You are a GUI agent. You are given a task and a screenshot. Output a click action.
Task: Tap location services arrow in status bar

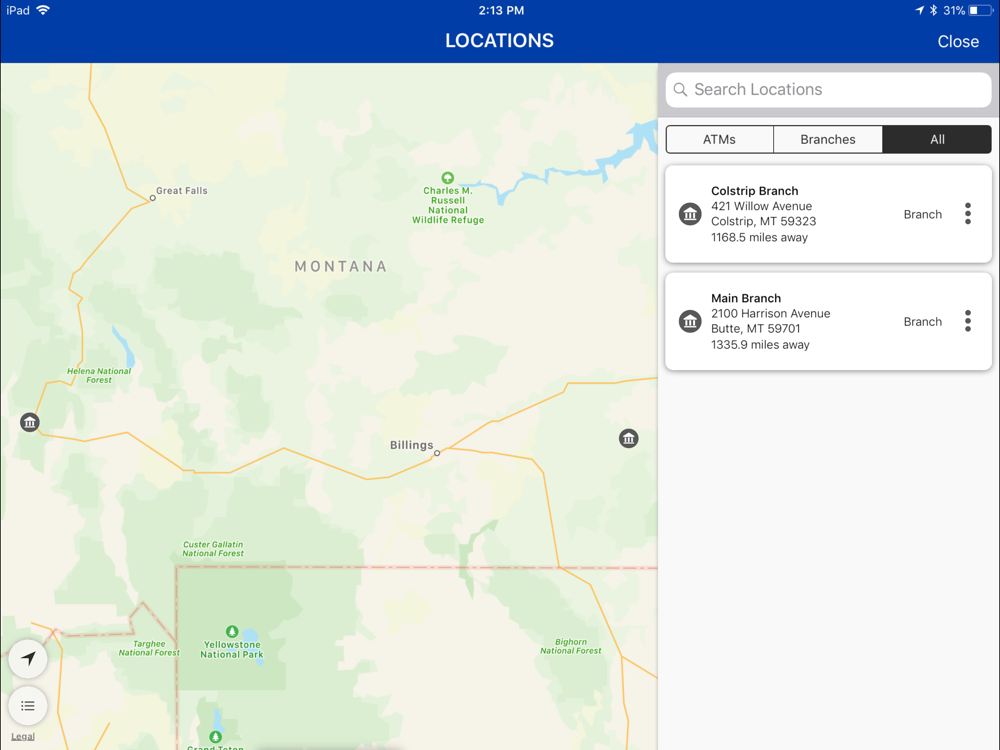click(x=919, y=10)
